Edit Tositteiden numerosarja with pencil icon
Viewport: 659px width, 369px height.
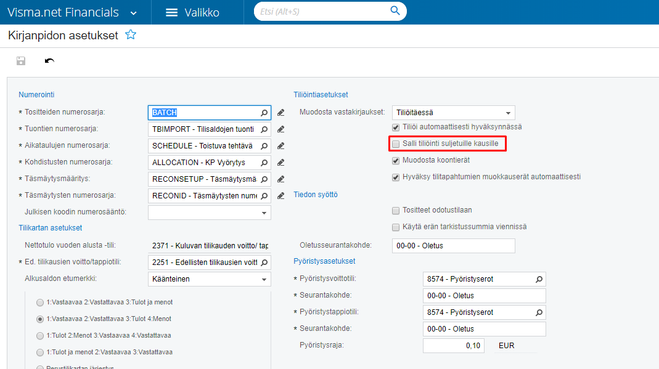coord(281,113)
